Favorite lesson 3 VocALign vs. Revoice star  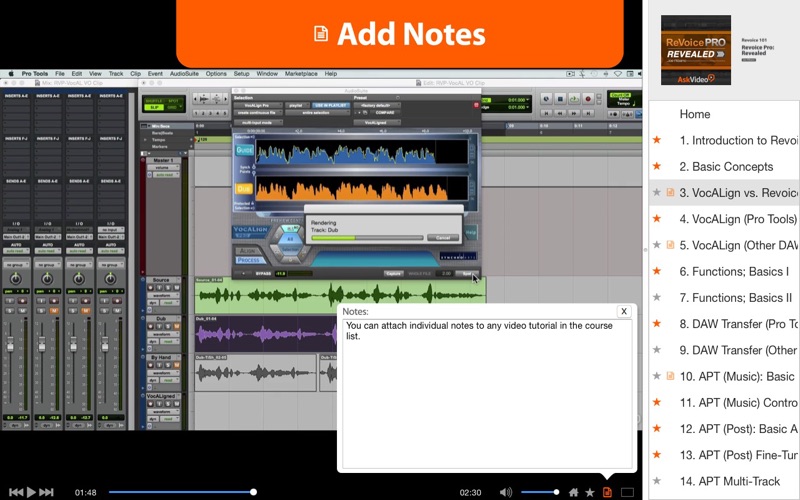click(x=657, y=192)
